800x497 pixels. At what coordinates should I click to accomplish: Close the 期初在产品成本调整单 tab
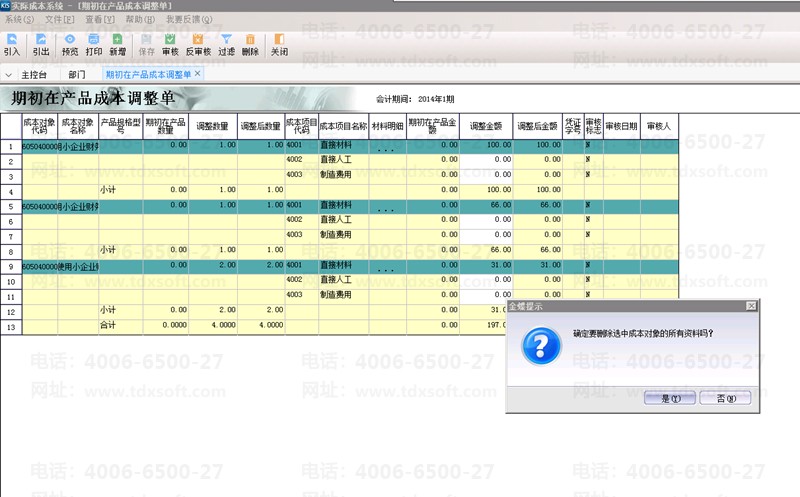[x=197, y=73]
